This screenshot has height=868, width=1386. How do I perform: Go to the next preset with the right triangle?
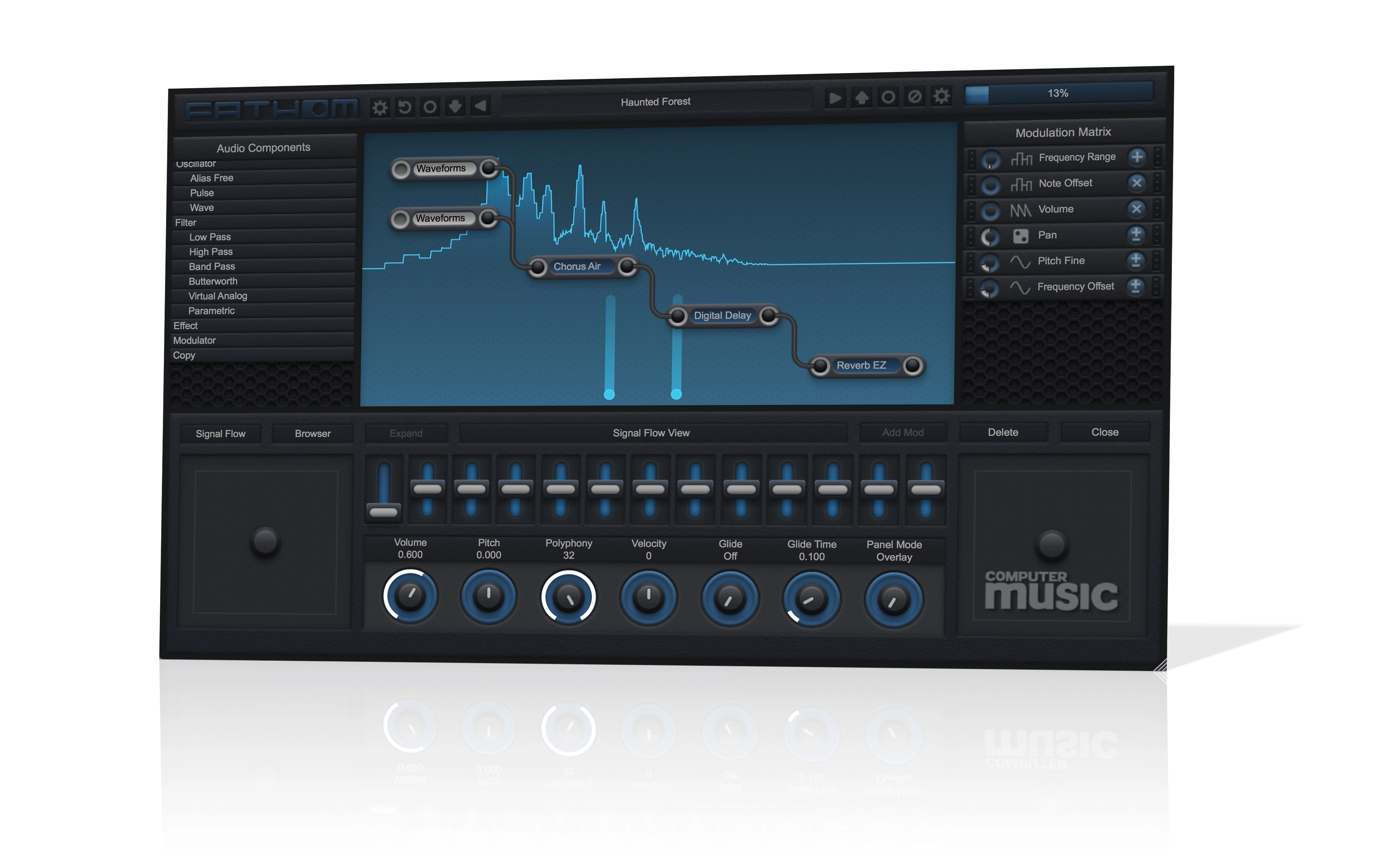pos(835,98)
